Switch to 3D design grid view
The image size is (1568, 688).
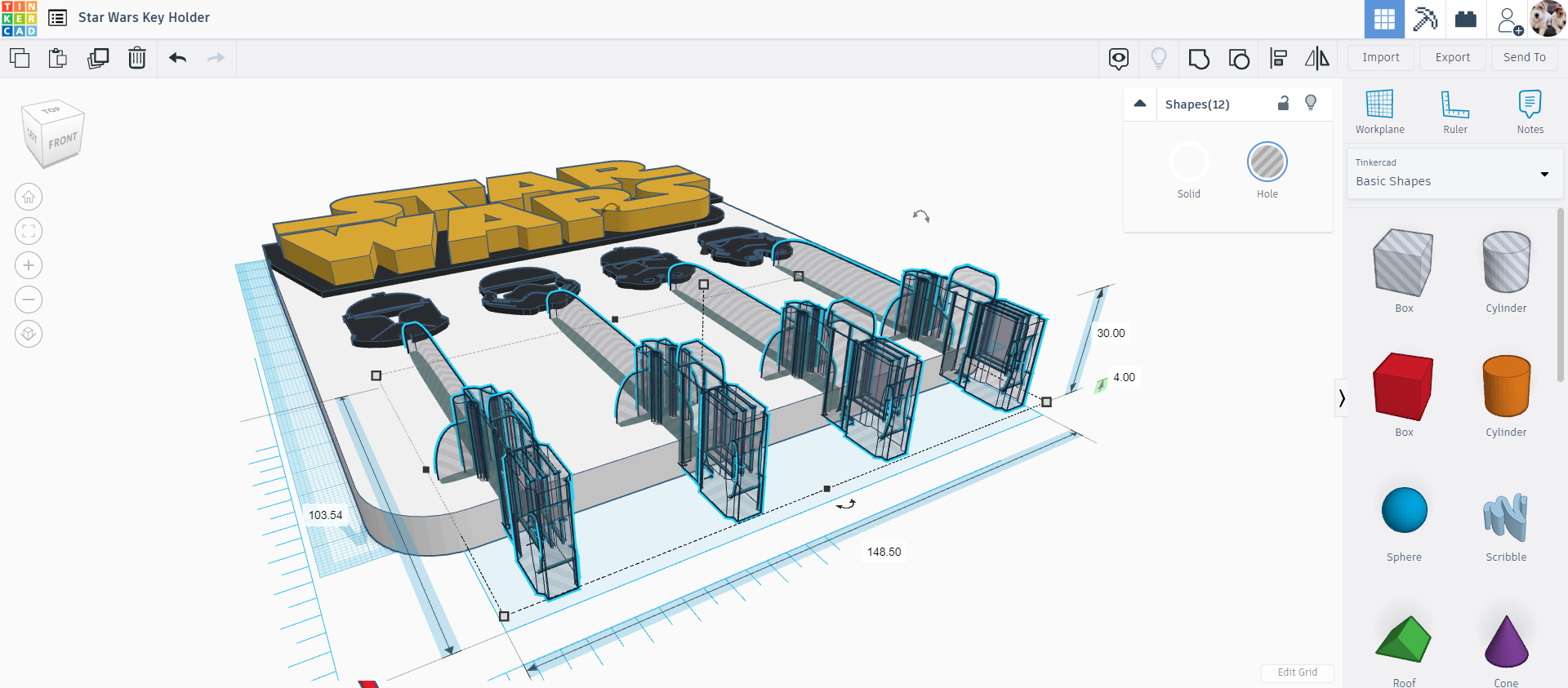click(1384, 19)
